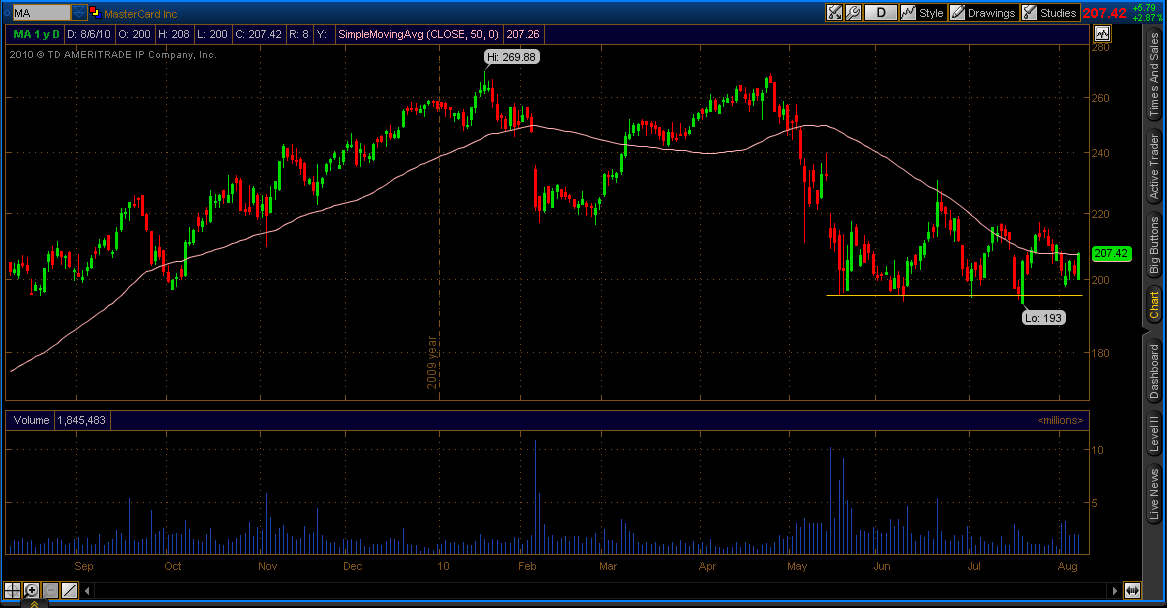Click the Lo: 193 price bubble

point(1043,318)
